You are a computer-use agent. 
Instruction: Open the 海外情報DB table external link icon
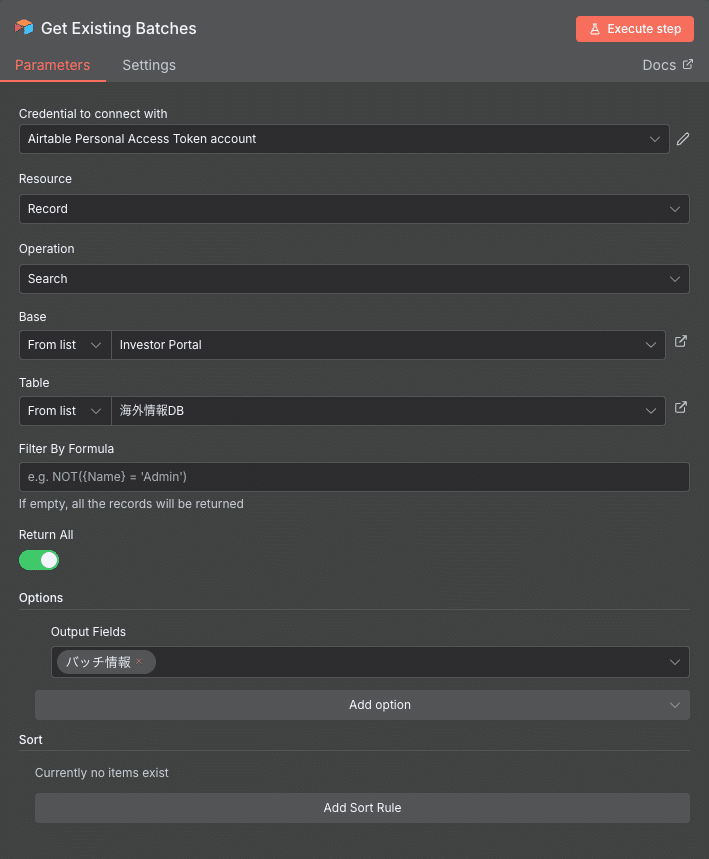681,408
